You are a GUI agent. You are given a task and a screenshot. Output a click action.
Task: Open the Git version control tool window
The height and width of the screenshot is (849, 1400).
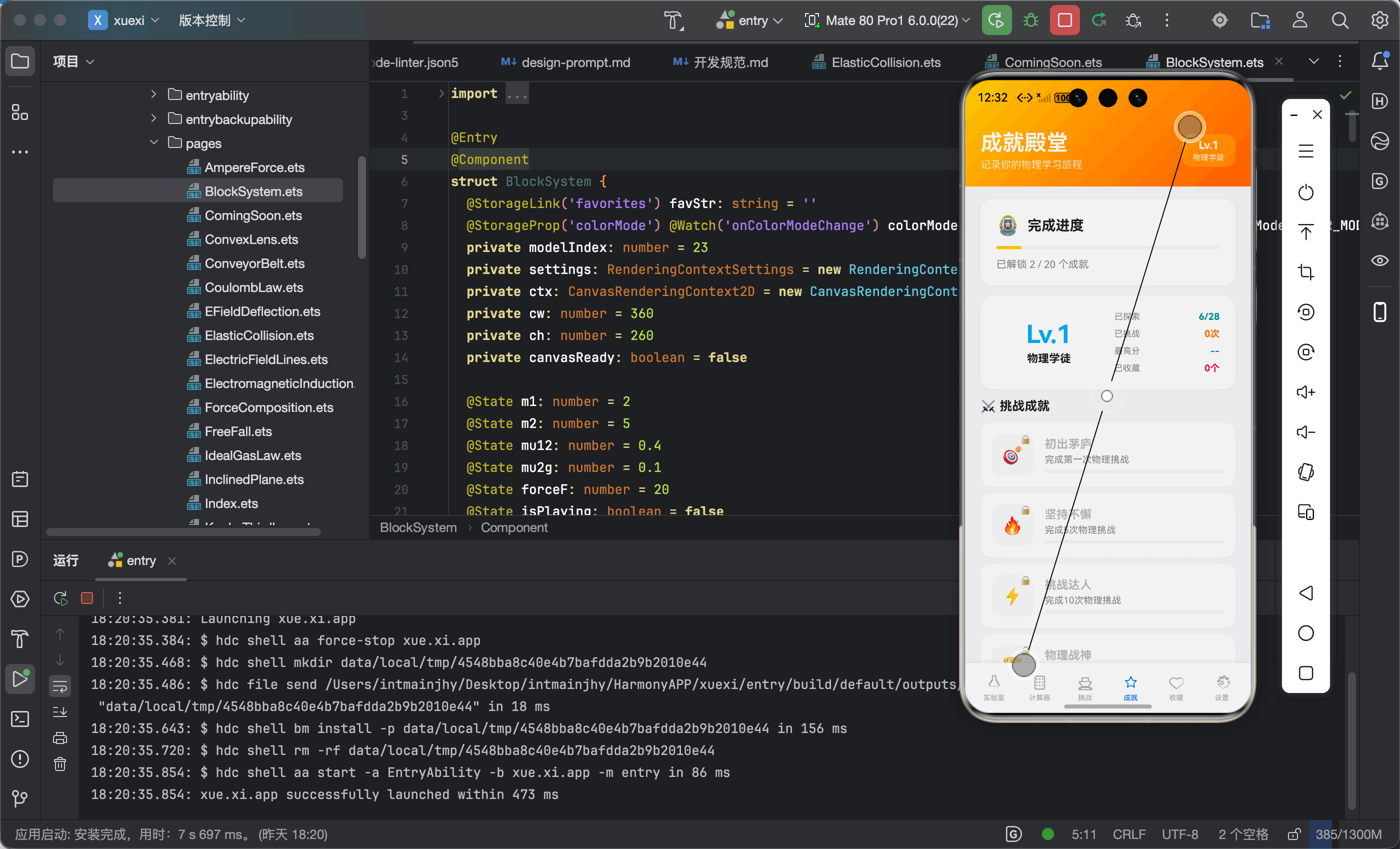pos(20,798)
